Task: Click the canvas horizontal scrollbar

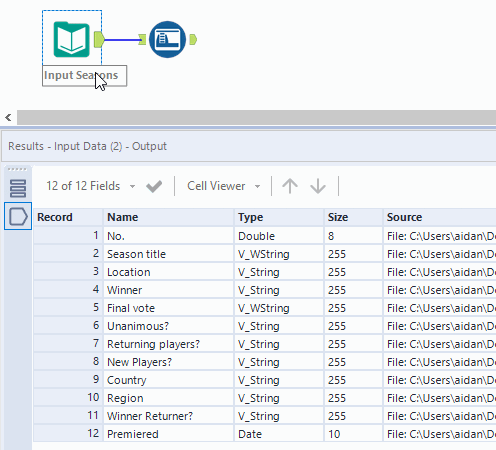Action: [x=256, y=117]
